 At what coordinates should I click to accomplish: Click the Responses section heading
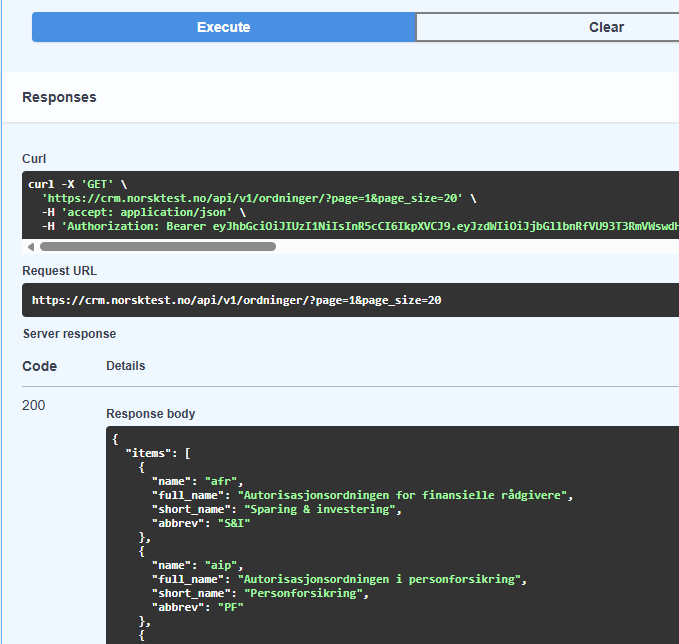tap(59, 97)
